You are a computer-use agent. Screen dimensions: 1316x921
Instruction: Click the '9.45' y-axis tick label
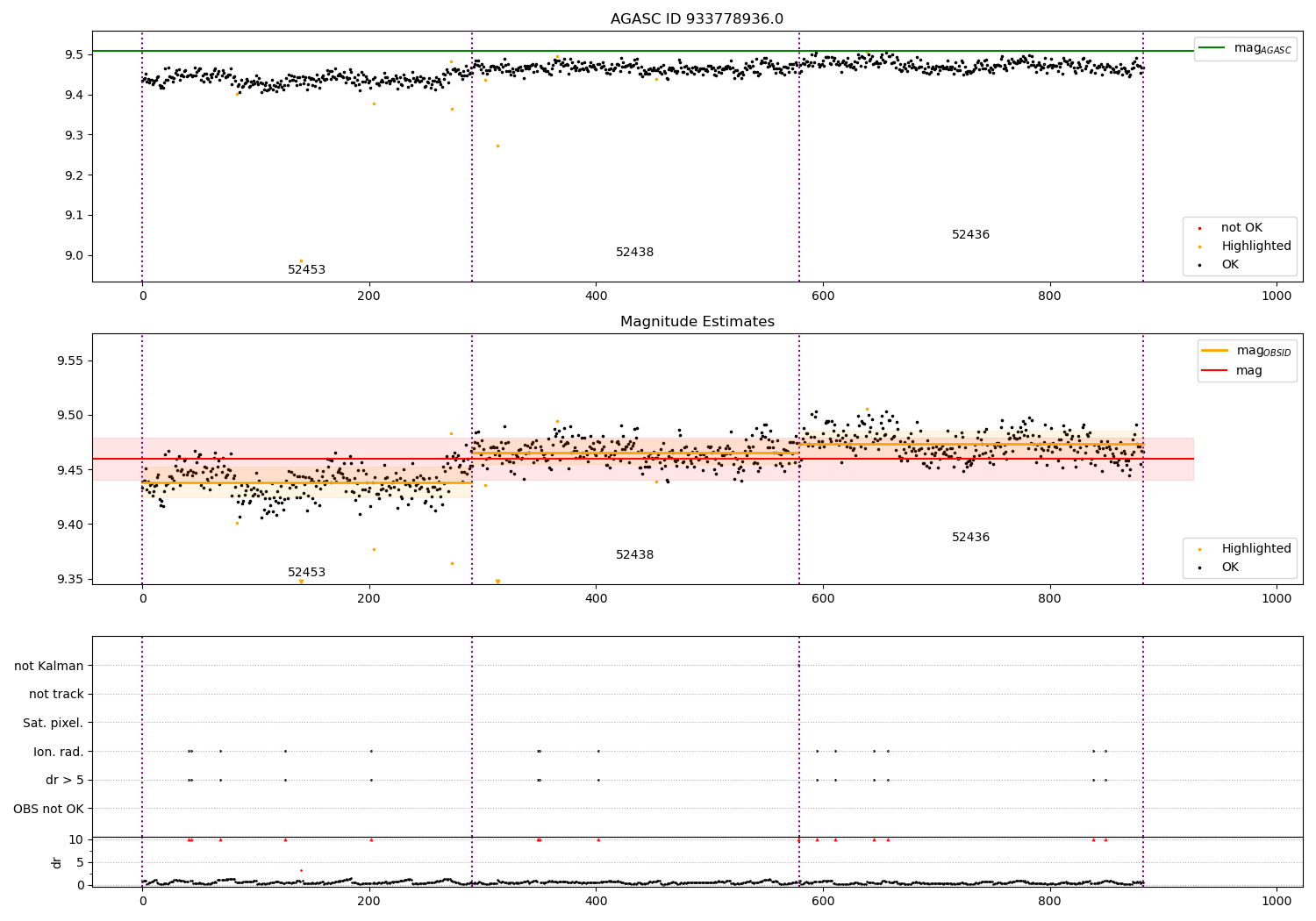pyautogui.click(x=70, y=470)
